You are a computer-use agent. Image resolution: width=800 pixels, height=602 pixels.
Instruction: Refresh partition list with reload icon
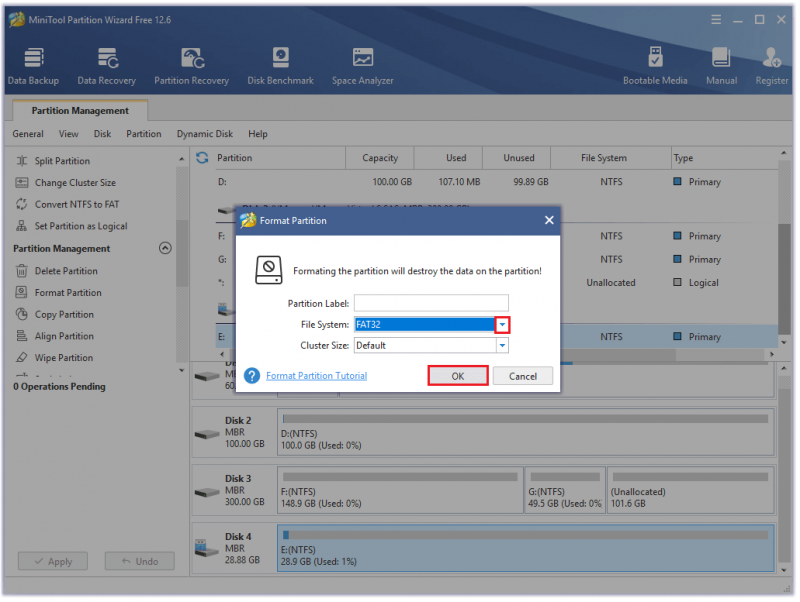pos(203,158)
